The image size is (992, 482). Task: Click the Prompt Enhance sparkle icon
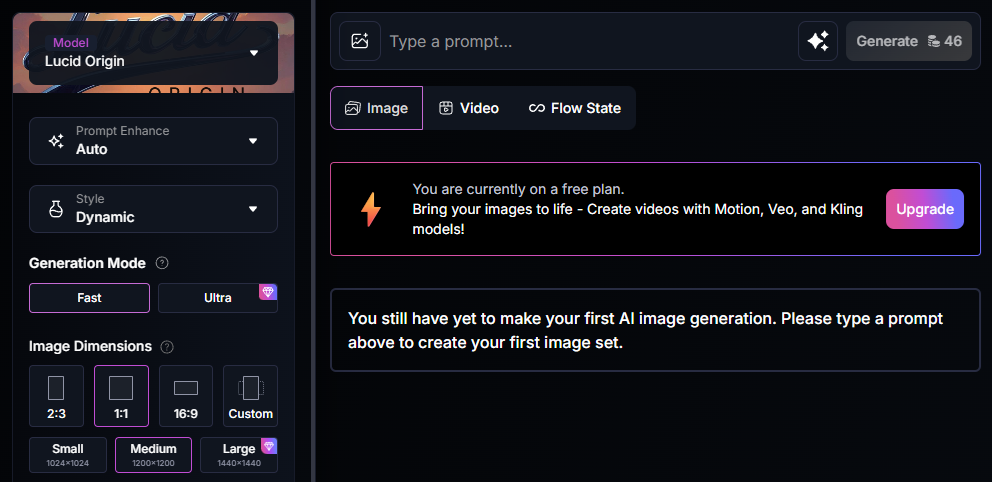[x=56, y=141]
